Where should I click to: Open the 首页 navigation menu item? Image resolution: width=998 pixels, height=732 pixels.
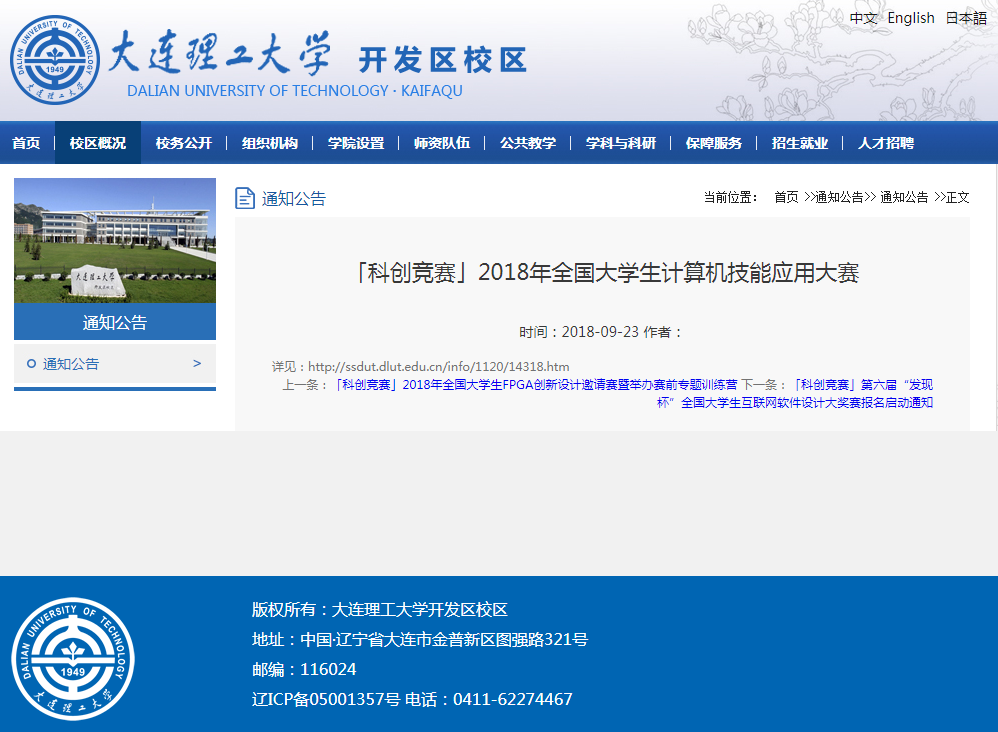[x=26, y=143]
